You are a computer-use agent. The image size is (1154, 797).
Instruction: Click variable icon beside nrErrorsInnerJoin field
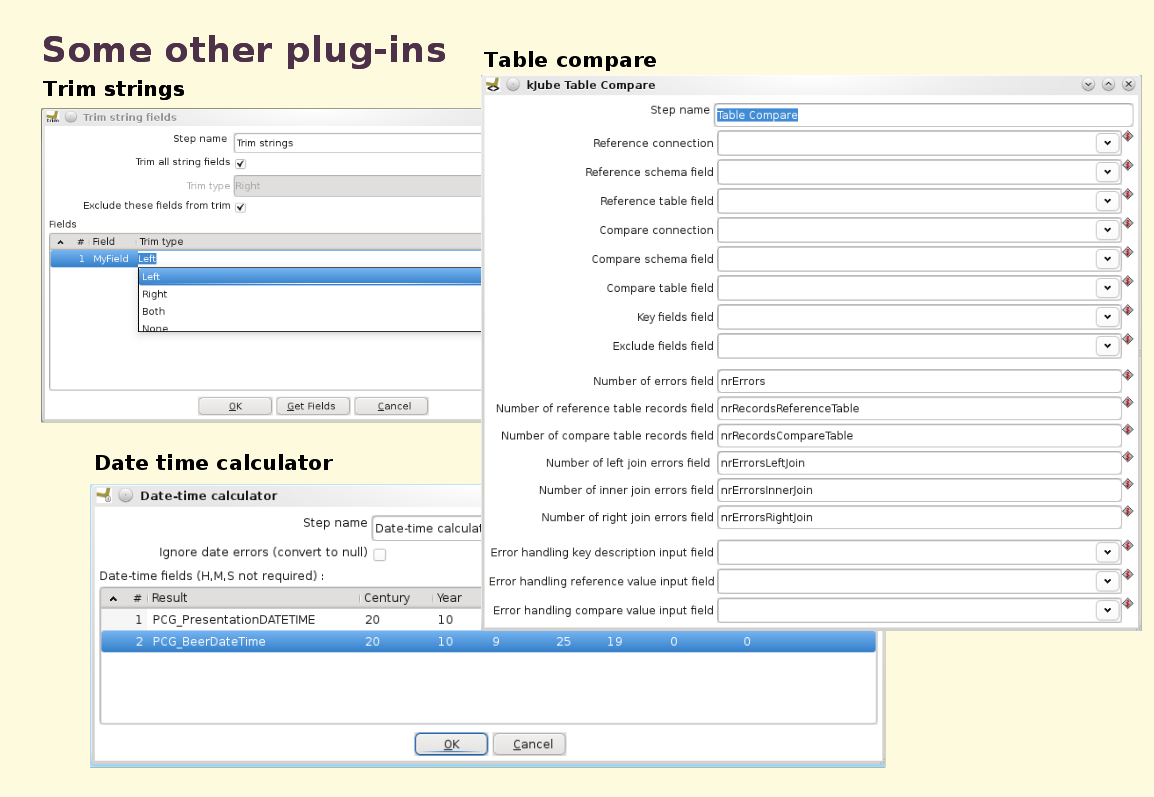(x=1128, y=484)
